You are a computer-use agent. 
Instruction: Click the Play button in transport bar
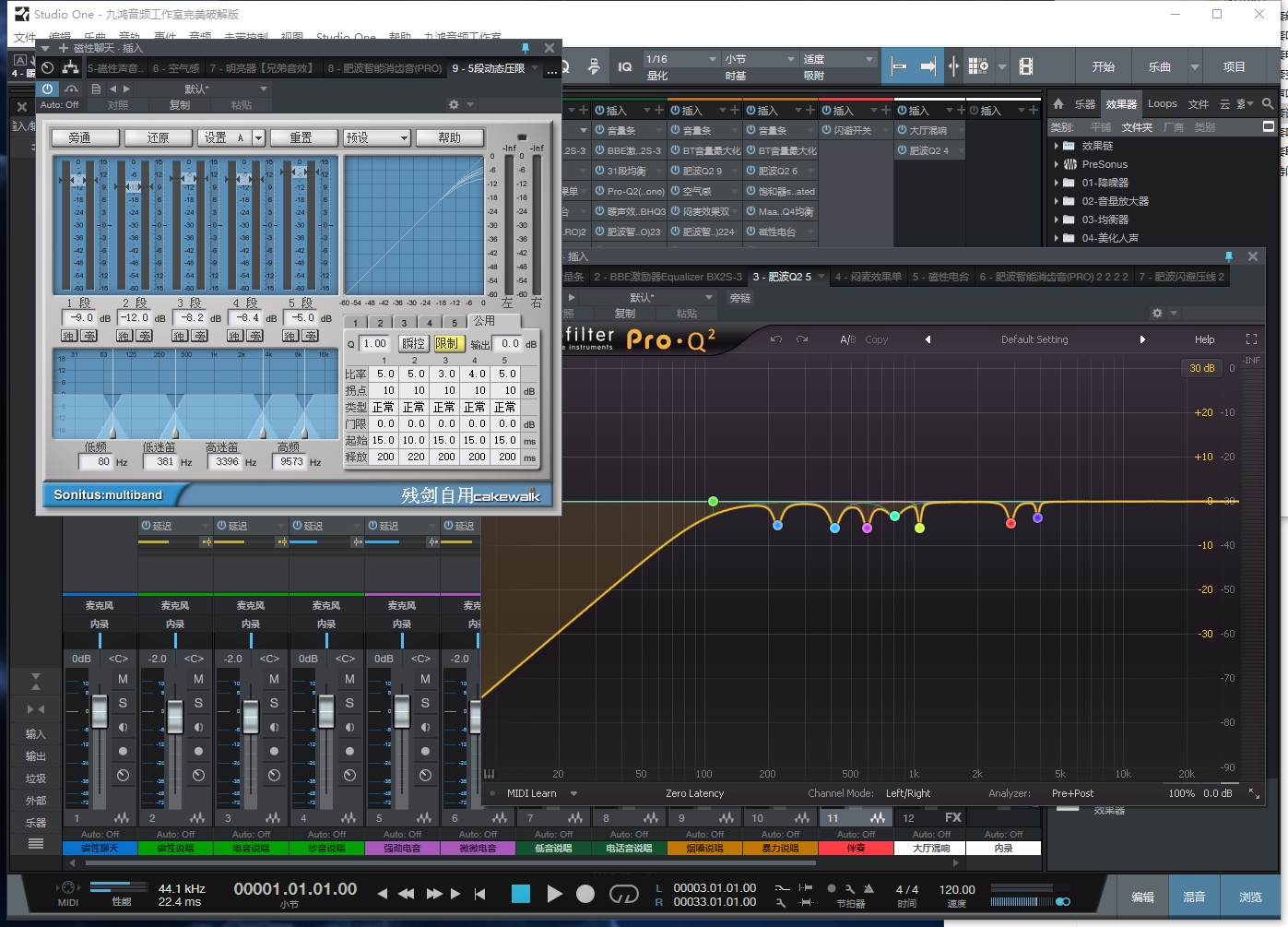click(554, 894)
